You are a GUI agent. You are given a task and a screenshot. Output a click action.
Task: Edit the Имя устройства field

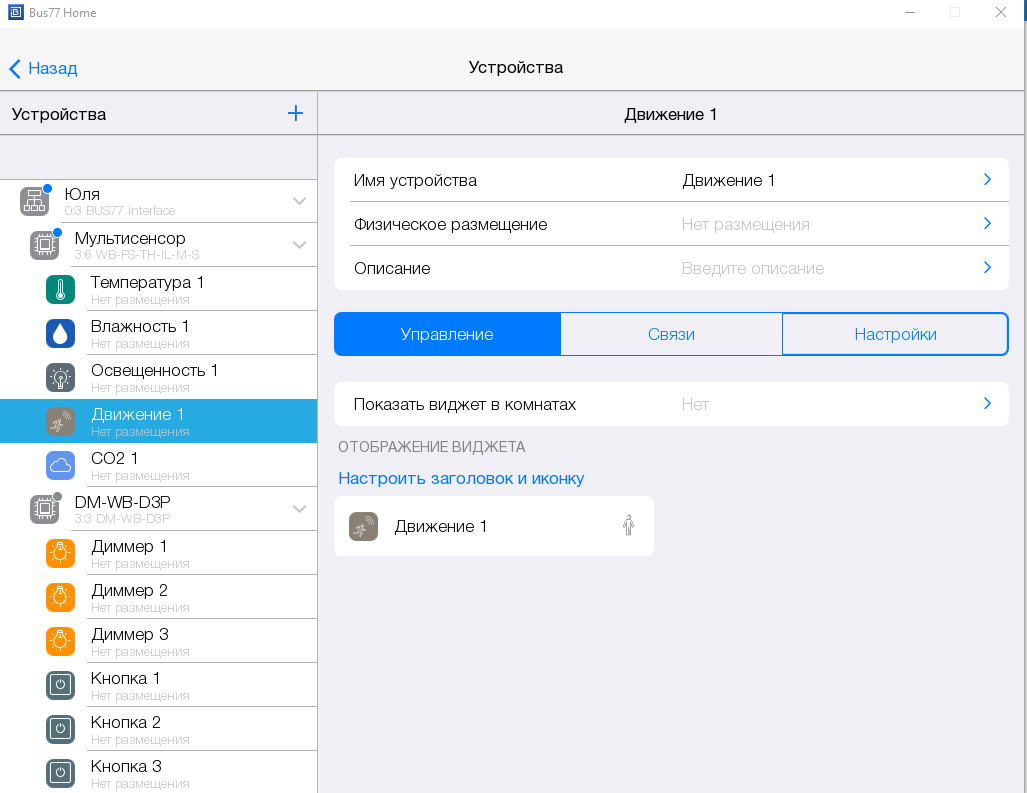(670, 180)
